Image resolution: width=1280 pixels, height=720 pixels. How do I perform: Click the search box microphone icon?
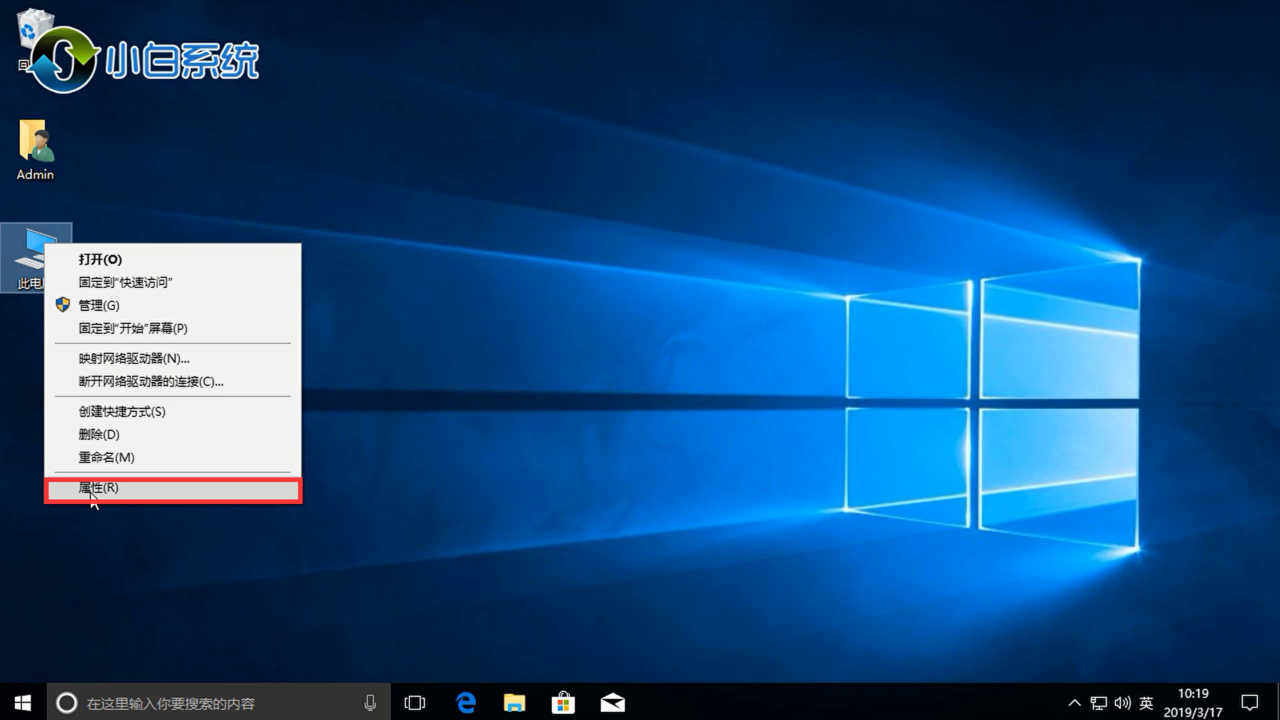coord(371,703)
